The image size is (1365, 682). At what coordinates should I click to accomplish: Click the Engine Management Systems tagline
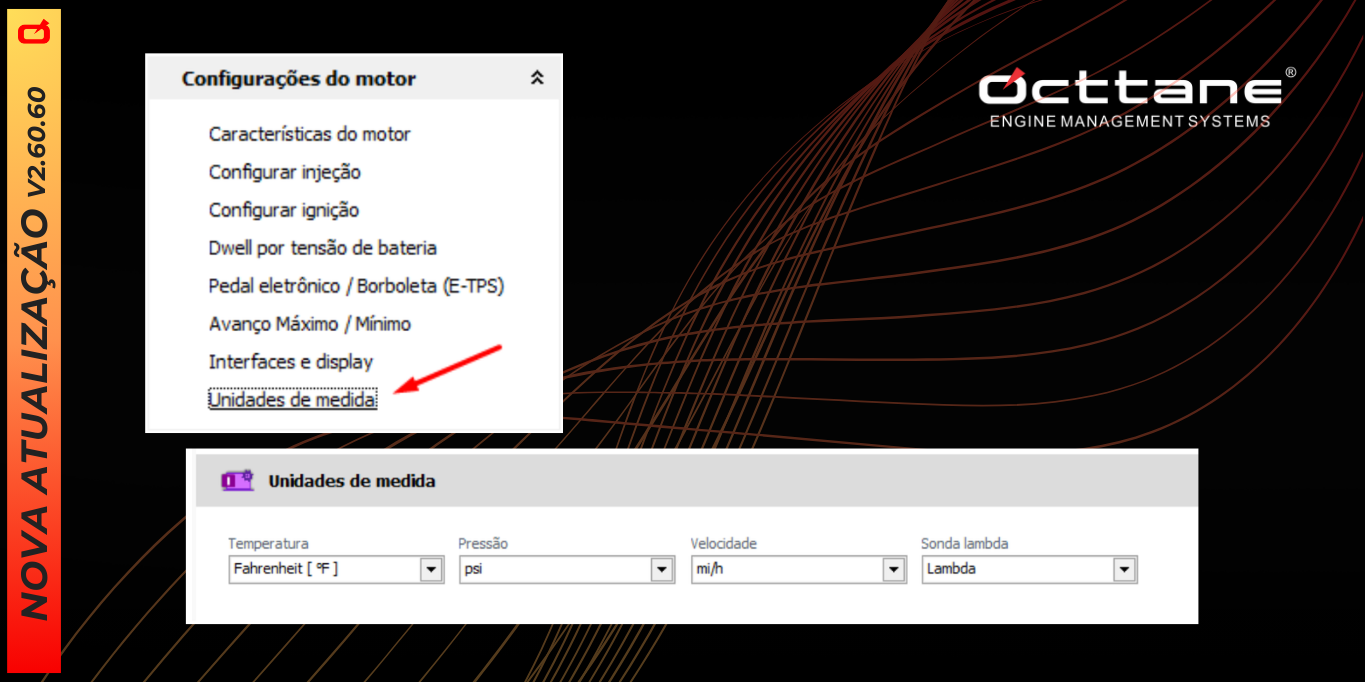pyautogui.click(x=1130, y=121)
